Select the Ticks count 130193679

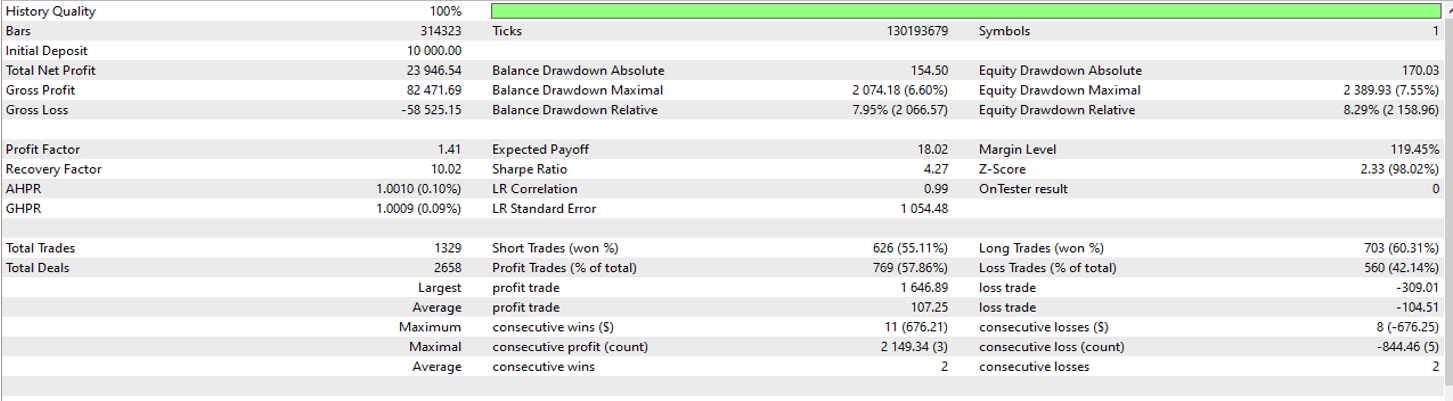914,31
